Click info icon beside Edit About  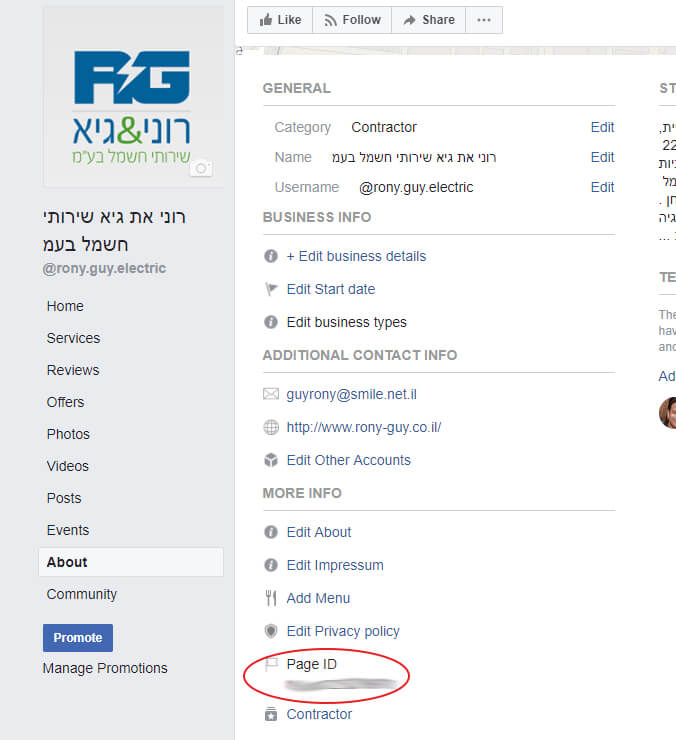pos(270,532)
